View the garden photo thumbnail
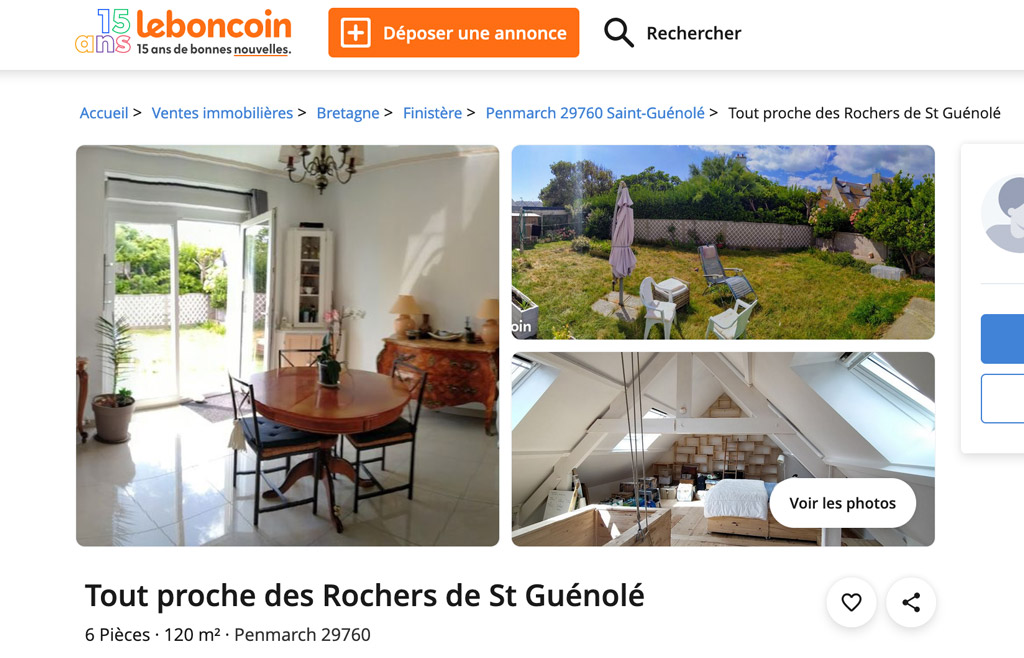This screenshot has height=658, width=1024. 723,242
